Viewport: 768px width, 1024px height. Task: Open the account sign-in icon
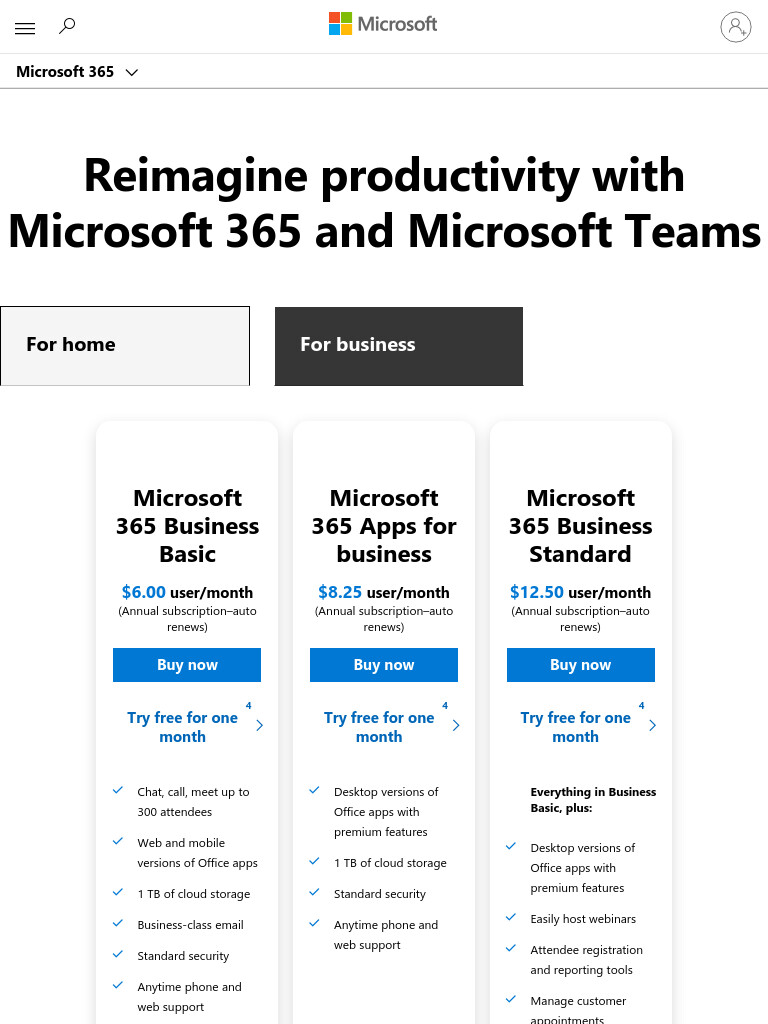735,27
